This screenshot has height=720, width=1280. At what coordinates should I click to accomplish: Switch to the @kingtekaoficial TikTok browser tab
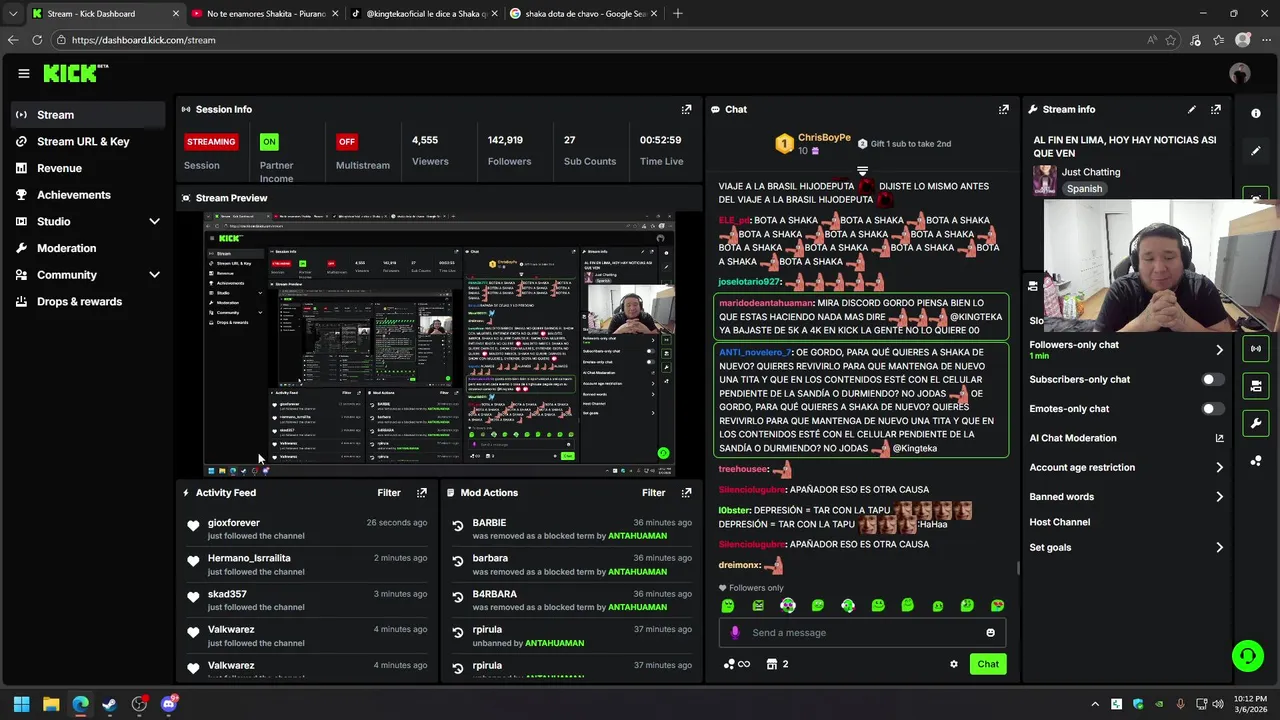click(x=424, y=14)
